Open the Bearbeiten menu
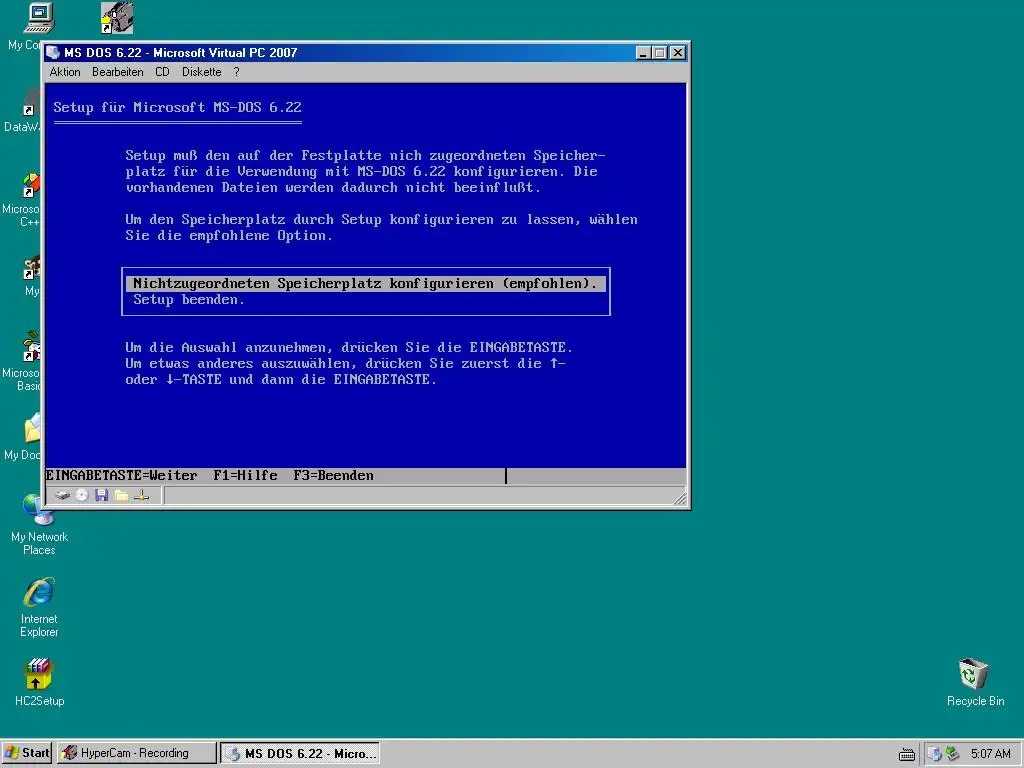This screenshot has height=768, width=1024. pyautogui.click(x=118, y=72)
